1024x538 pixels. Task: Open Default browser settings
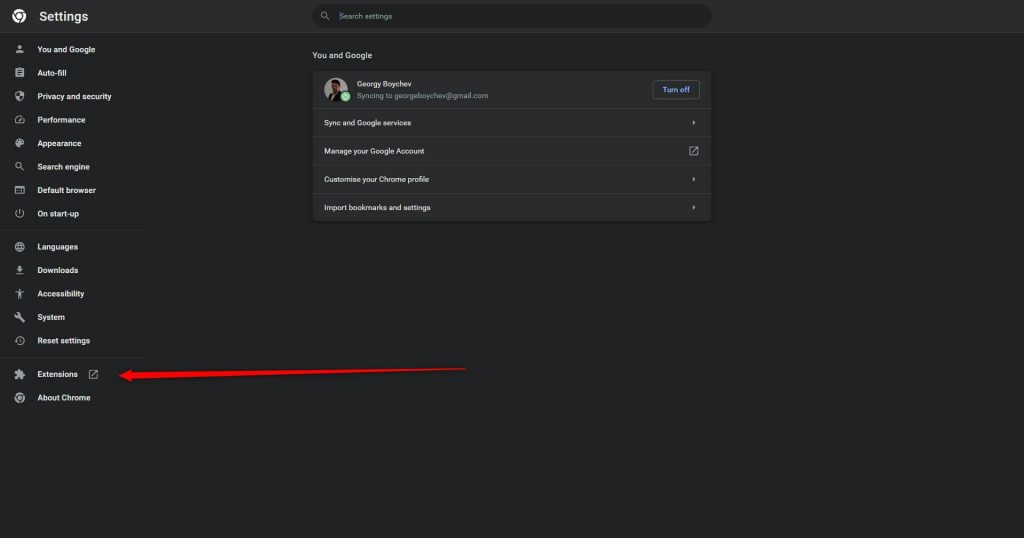(66, 190)
